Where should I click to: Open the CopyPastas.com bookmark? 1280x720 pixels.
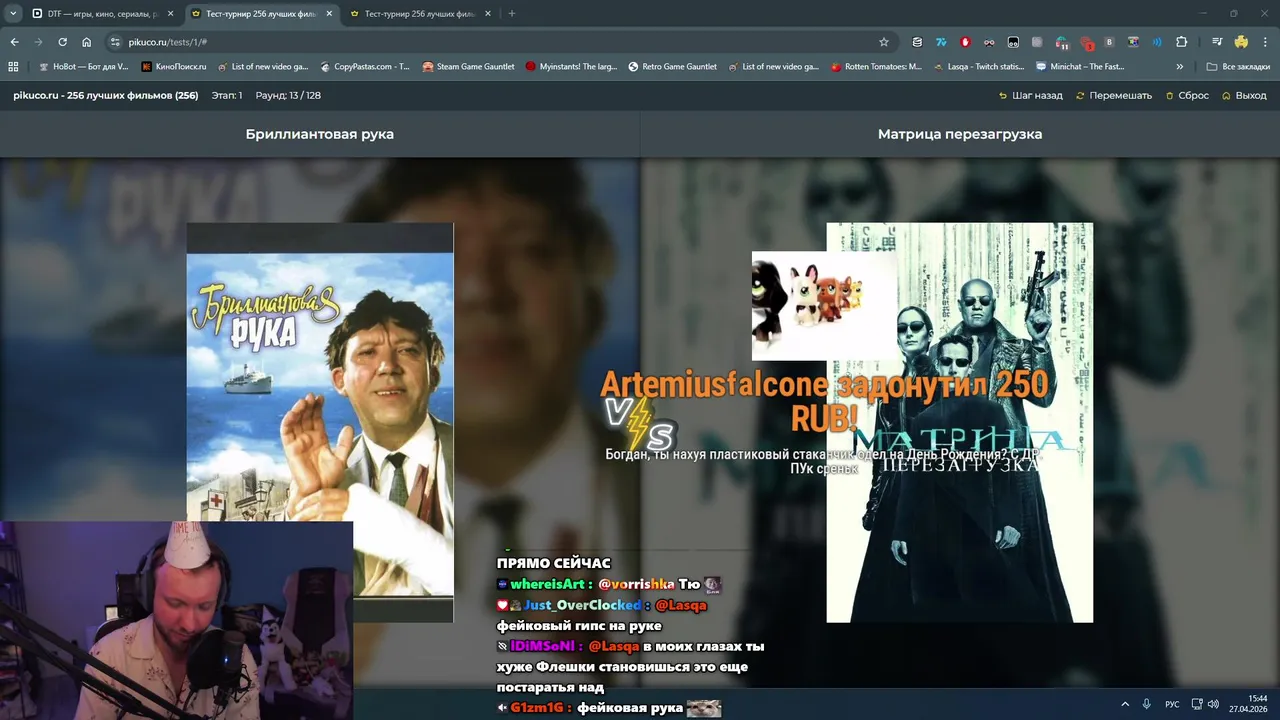click(x=365, y=67)
